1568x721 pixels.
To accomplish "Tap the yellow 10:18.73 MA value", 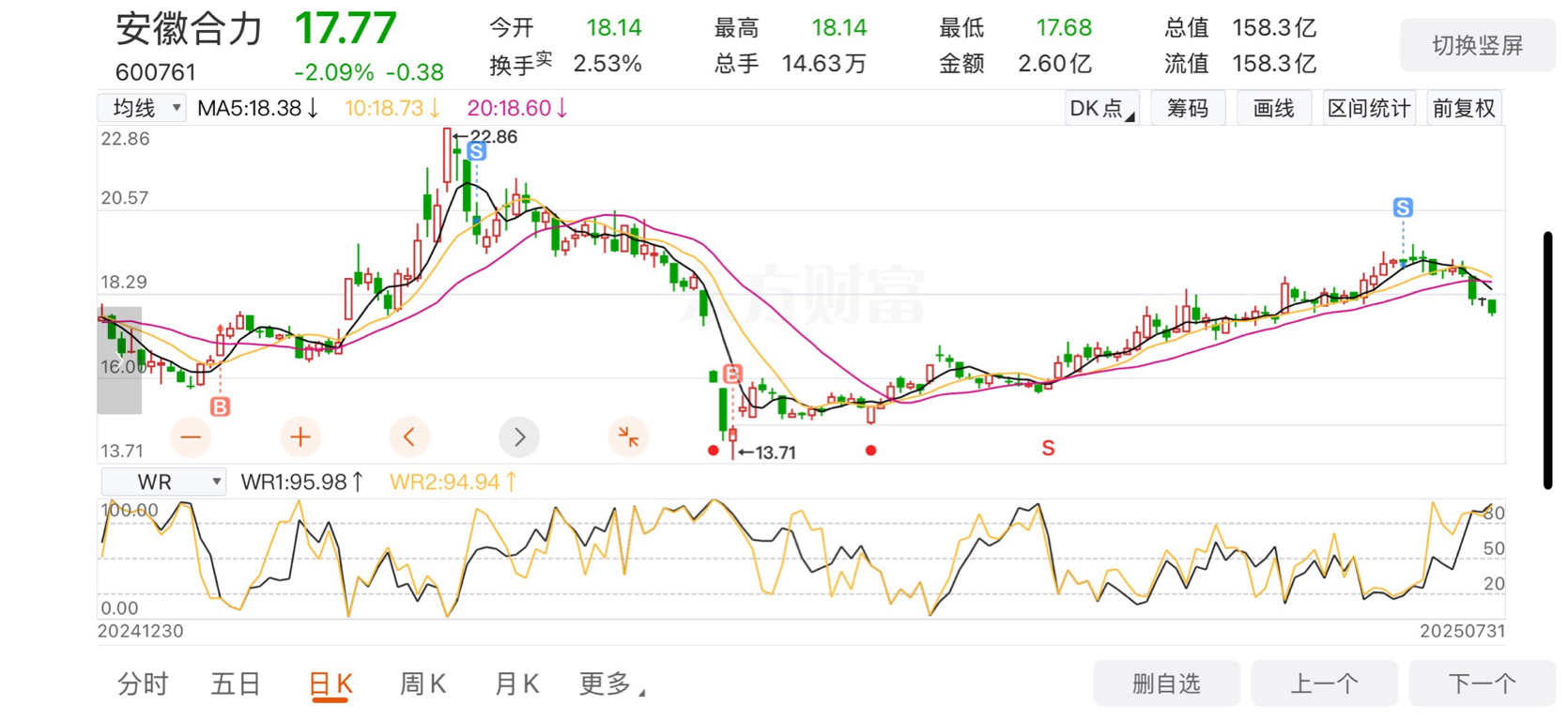I will tap(392, 108).
